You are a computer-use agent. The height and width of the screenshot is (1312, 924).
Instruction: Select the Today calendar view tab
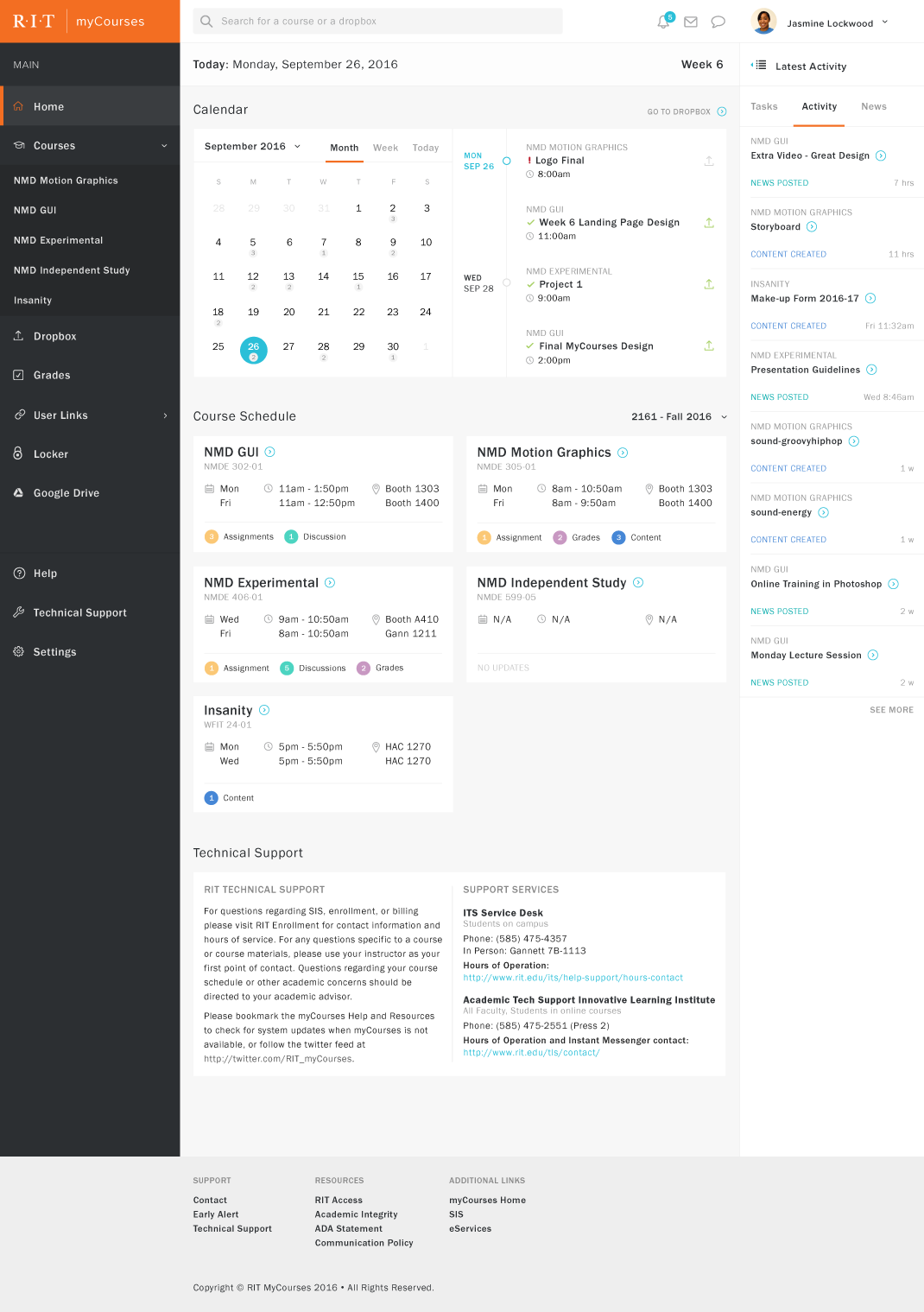pyautogui.click(x=426, y=148)
